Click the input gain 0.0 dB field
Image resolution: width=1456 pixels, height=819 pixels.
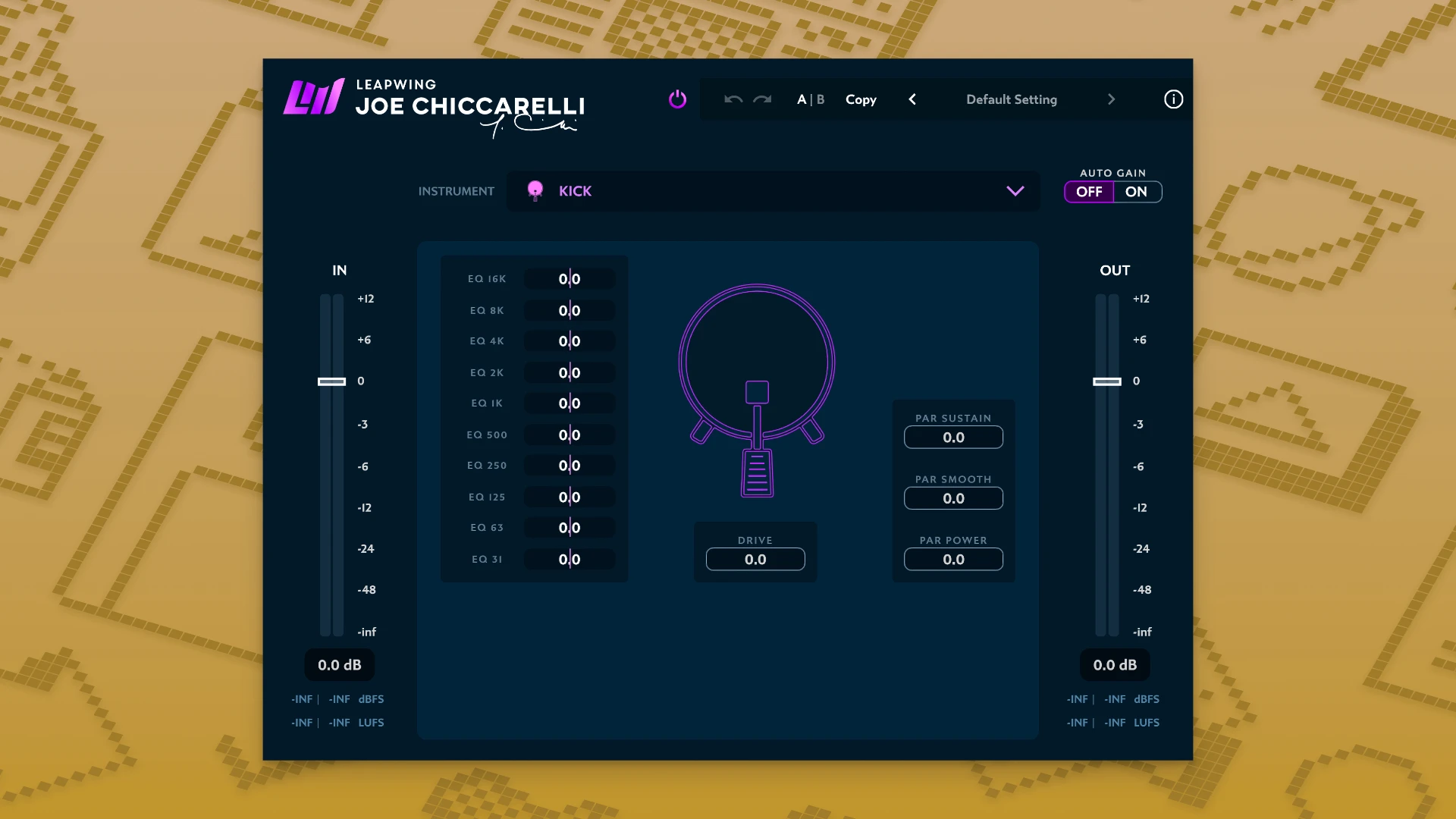[340, 665]
